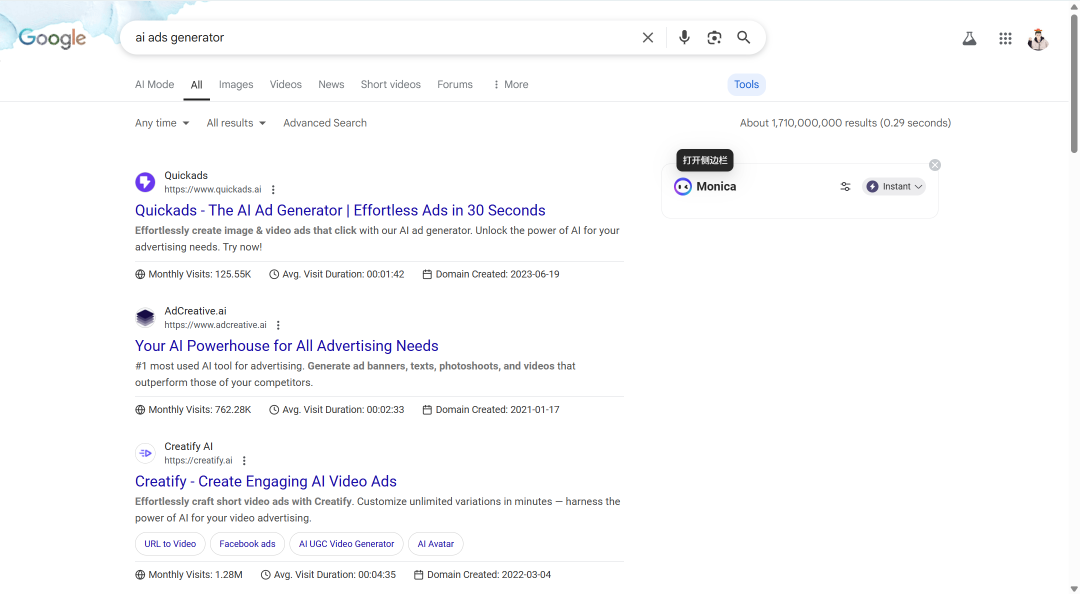Switch to Images tab
The width and height of the screenshot is (1080, 594).
(236, 85)
